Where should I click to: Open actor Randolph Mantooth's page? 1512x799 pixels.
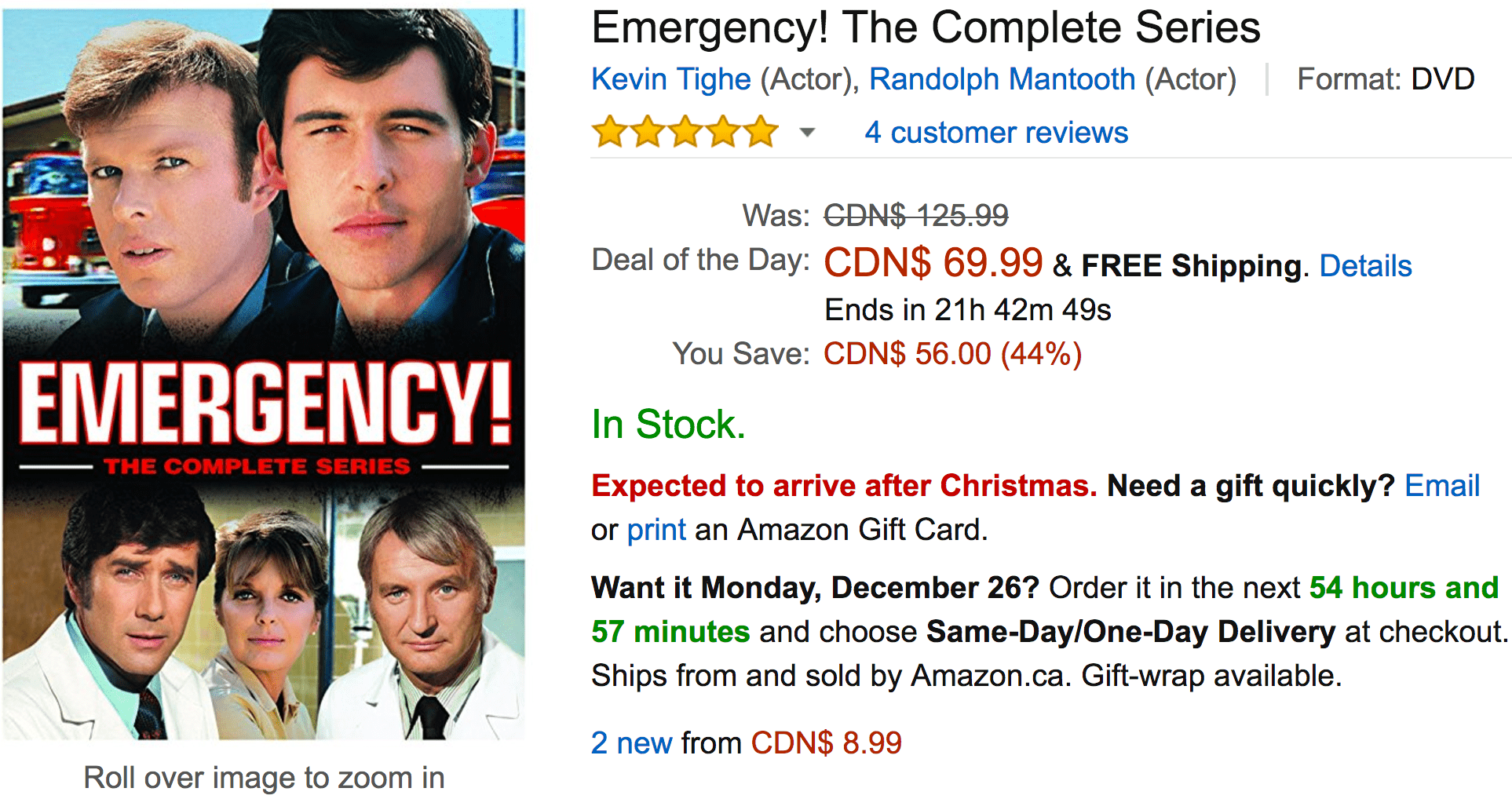(x=1002, y=79)
